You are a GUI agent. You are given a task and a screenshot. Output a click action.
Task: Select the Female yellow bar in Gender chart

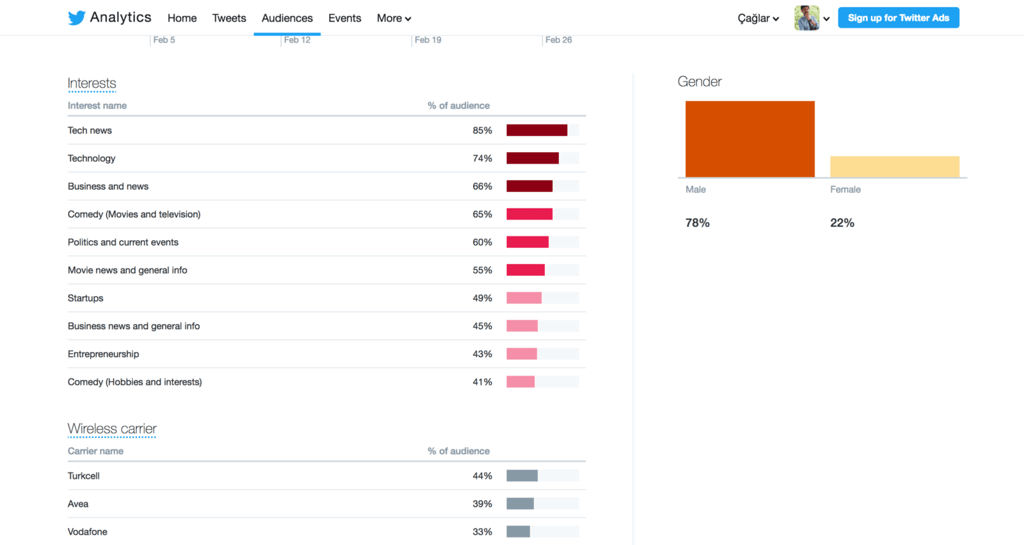click(895, 166)
